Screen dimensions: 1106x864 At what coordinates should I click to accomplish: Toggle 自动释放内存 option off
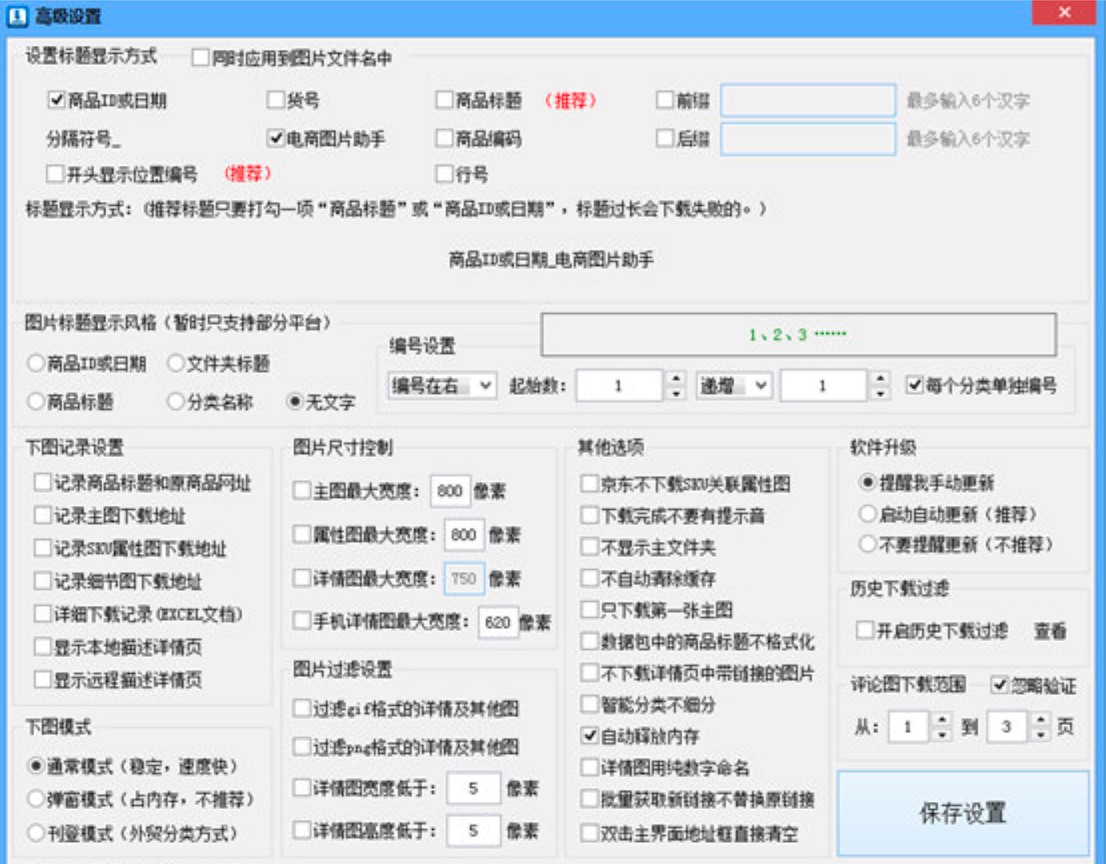pyautogui.click(x=589, y=735)
